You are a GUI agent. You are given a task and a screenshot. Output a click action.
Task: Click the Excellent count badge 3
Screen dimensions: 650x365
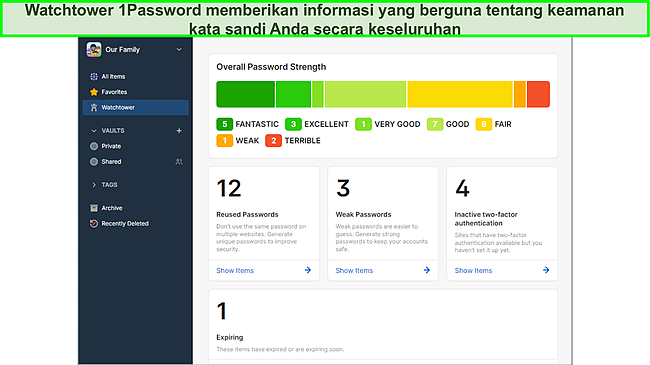(x=293, y=124)
